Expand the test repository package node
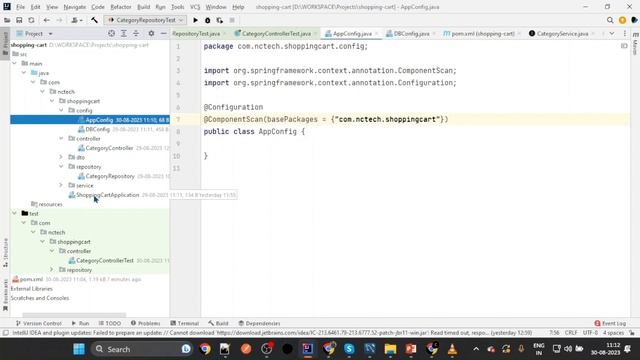Screen dimensions: 640x360 [52, 270]
